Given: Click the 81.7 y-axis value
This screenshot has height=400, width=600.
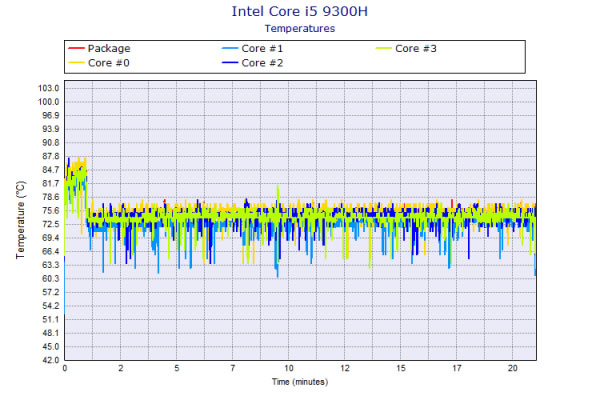Looking at the screenshot, I should (x=51, y=183).
